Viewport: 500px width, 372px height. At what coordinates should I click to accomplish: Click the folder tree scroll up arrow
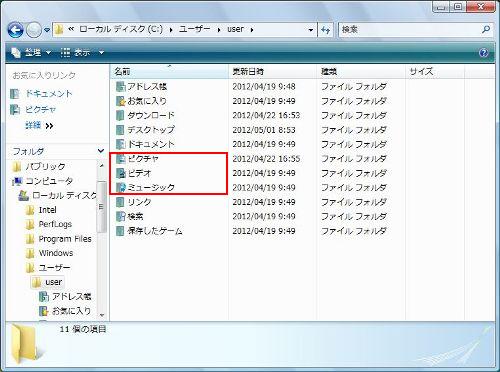point(102,165)
